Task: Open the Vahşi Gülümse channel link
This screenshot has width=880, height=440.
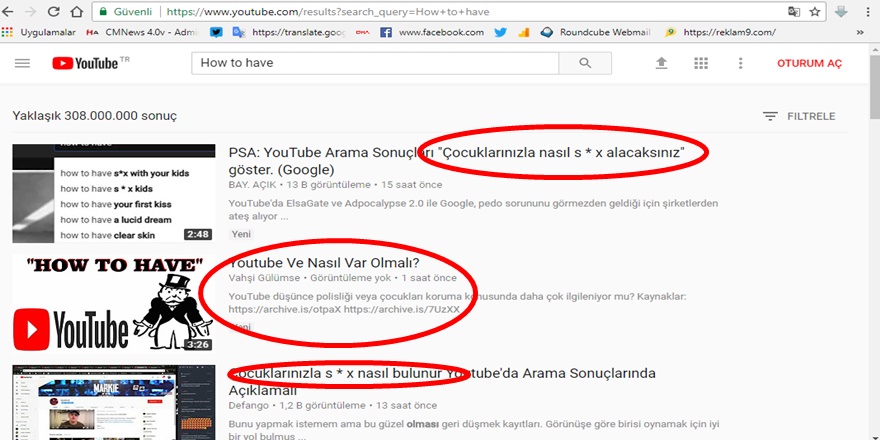Action: (264, 278)
